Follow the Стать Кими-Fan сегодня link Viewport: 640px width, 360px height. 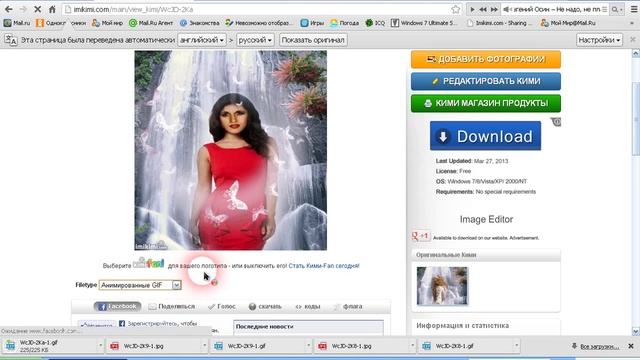pyautogui.click(x=324, y=266)
